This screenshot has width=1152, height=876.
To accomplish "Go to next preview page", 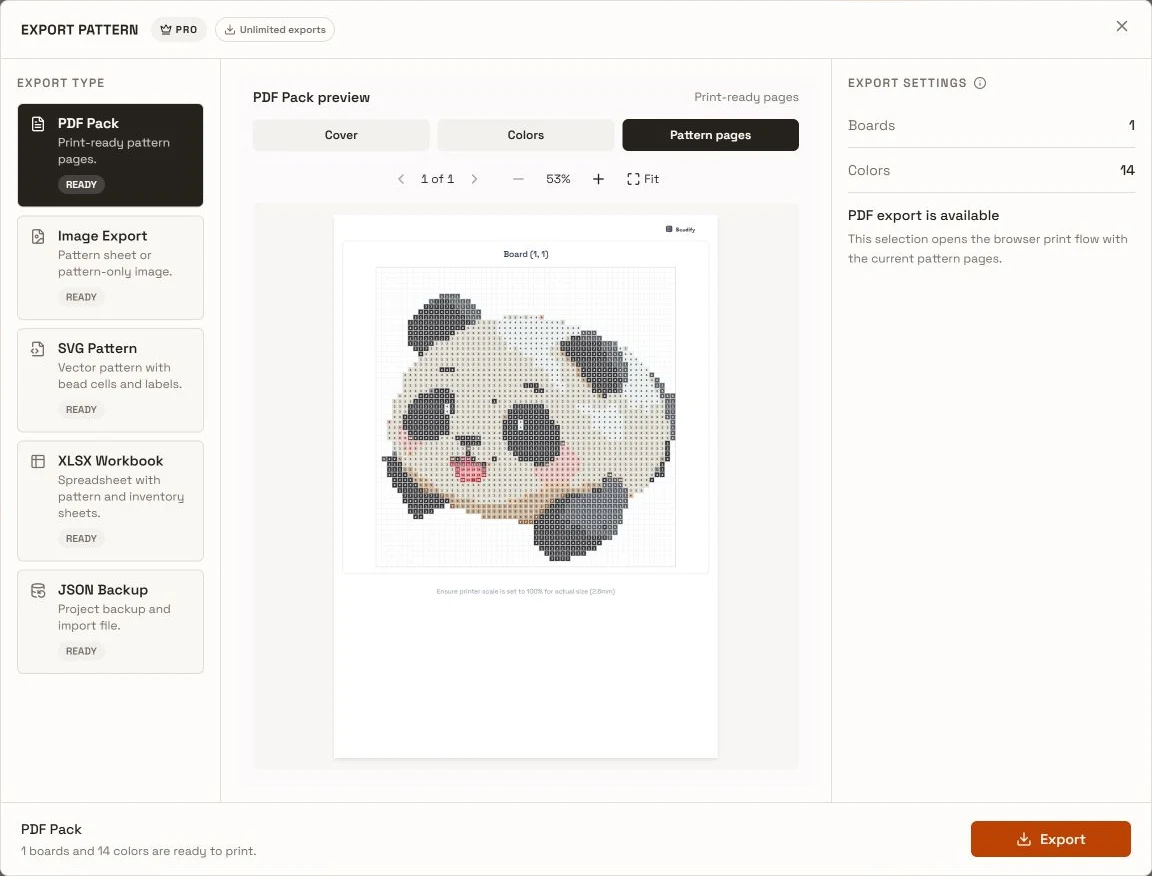I will point(475,179).
